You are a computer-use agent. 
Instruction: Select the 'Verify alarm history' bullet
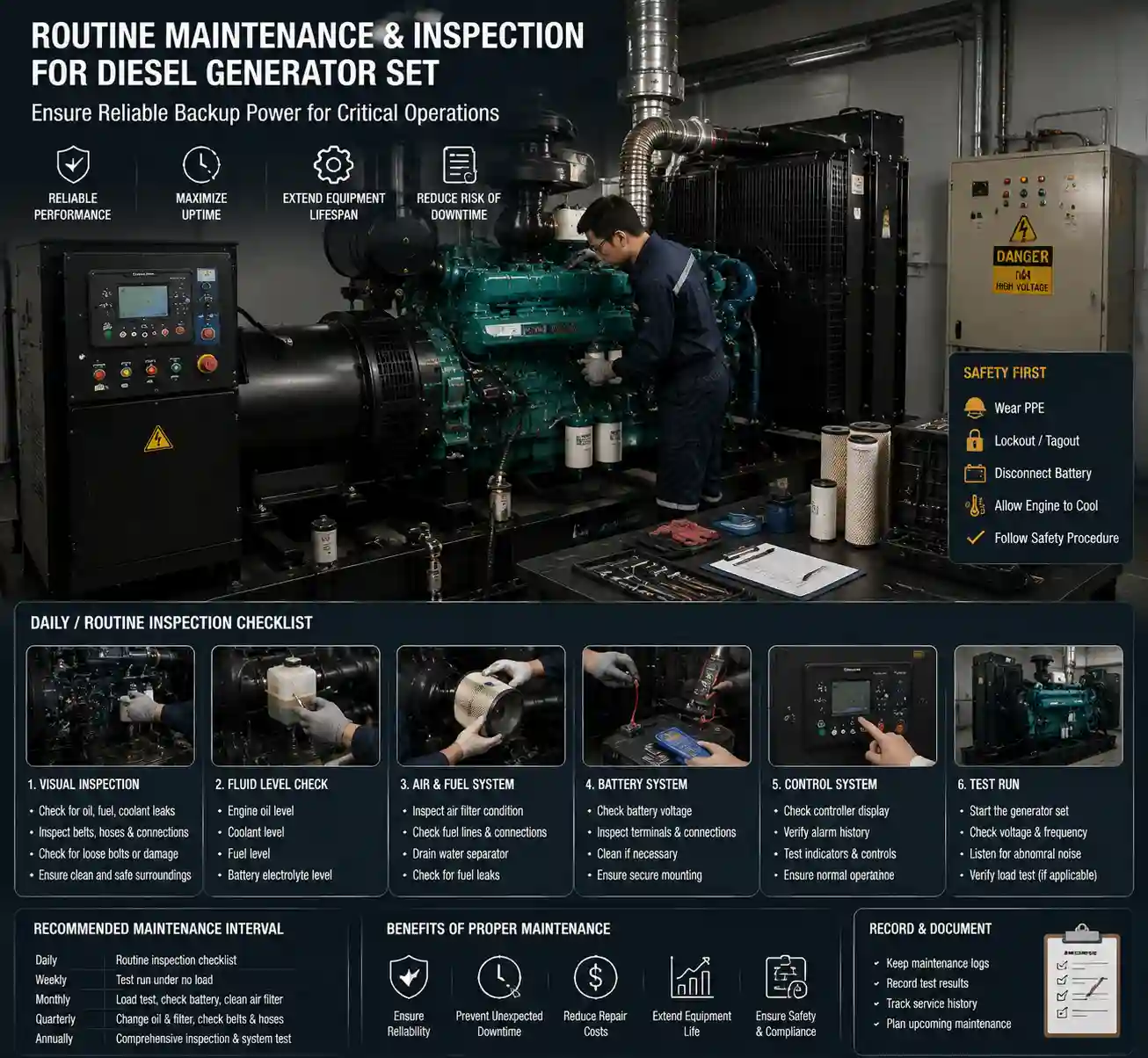point(826,832)
